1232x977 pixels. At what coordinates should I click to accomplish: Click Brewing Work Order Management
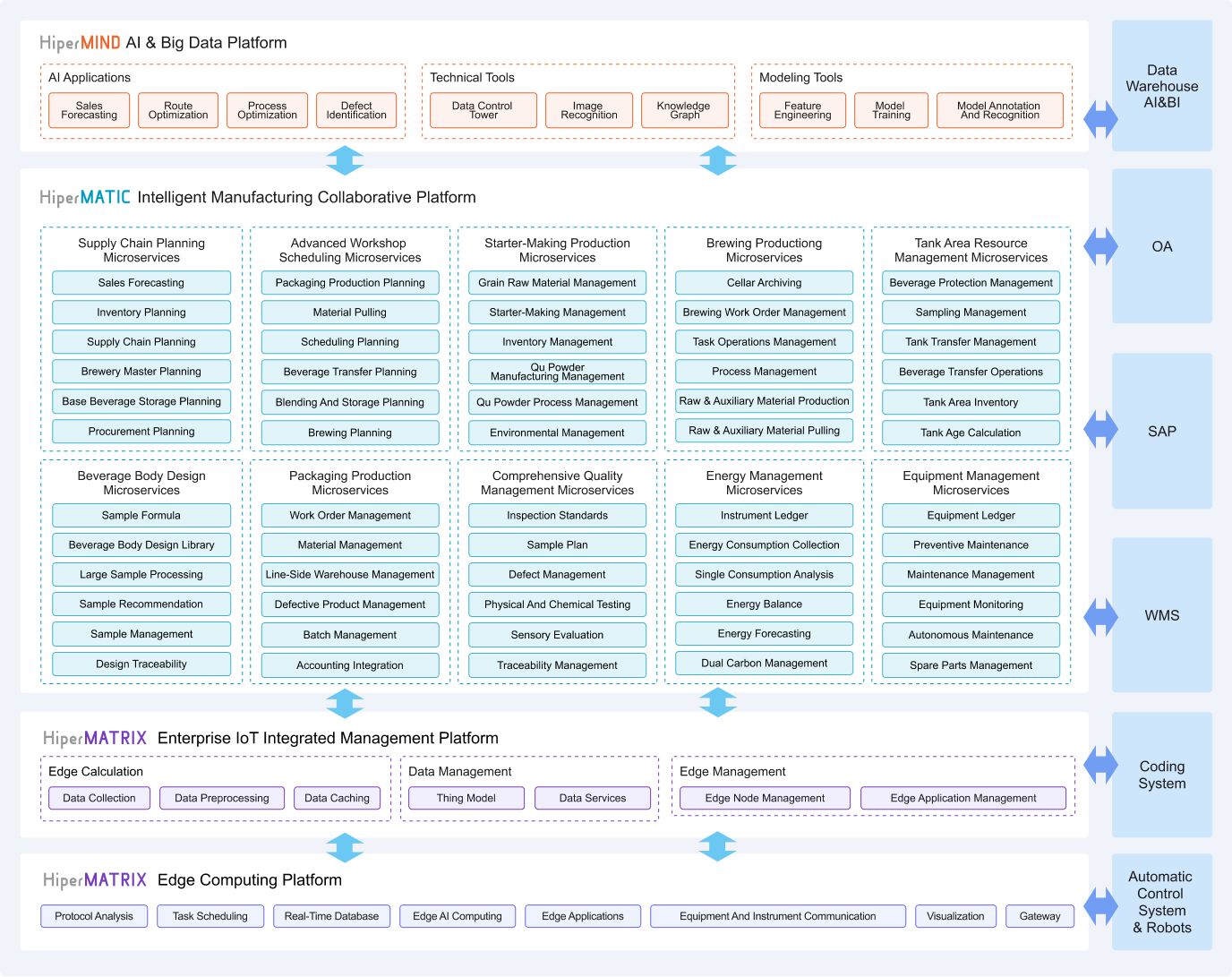coord(764,313)
